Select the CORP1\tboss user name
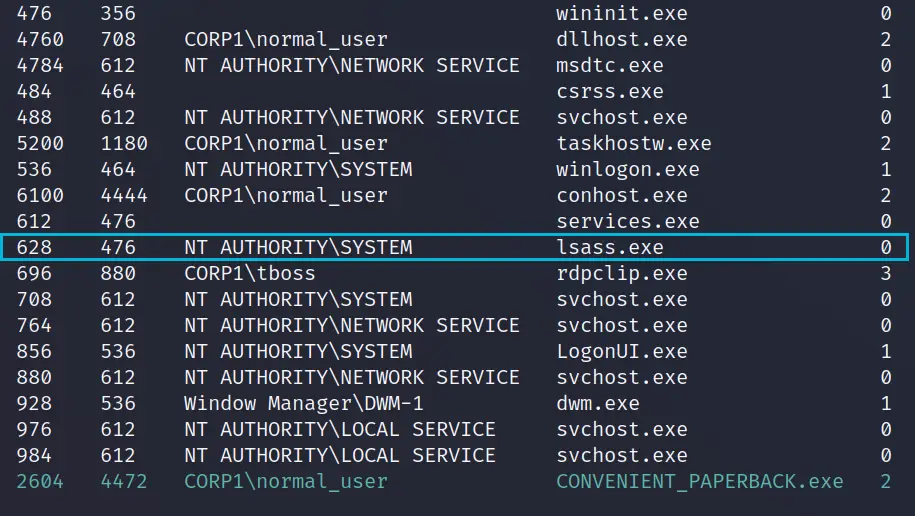This screenshot has width=915, height=516. click(x=250, y=273)
